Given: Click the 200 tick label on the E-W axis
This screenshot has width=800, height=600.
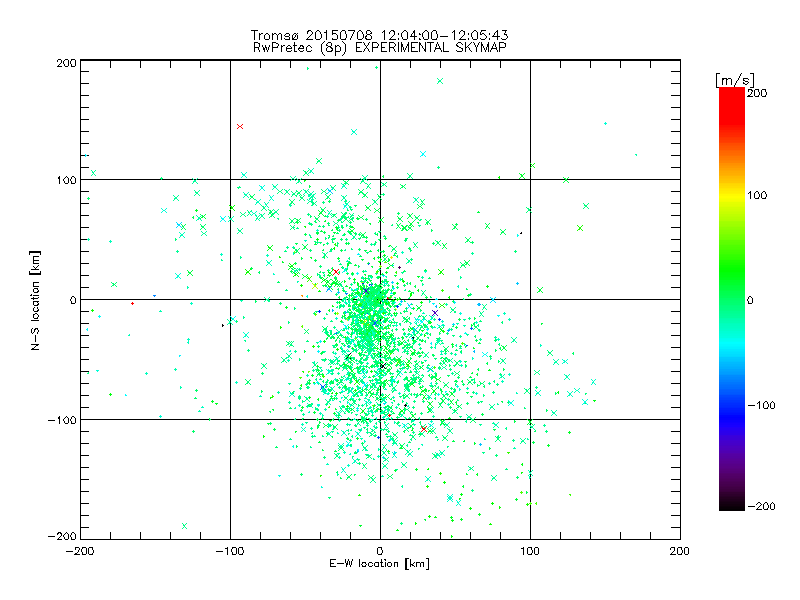Looking at the screenshot, I should [680, 551].
